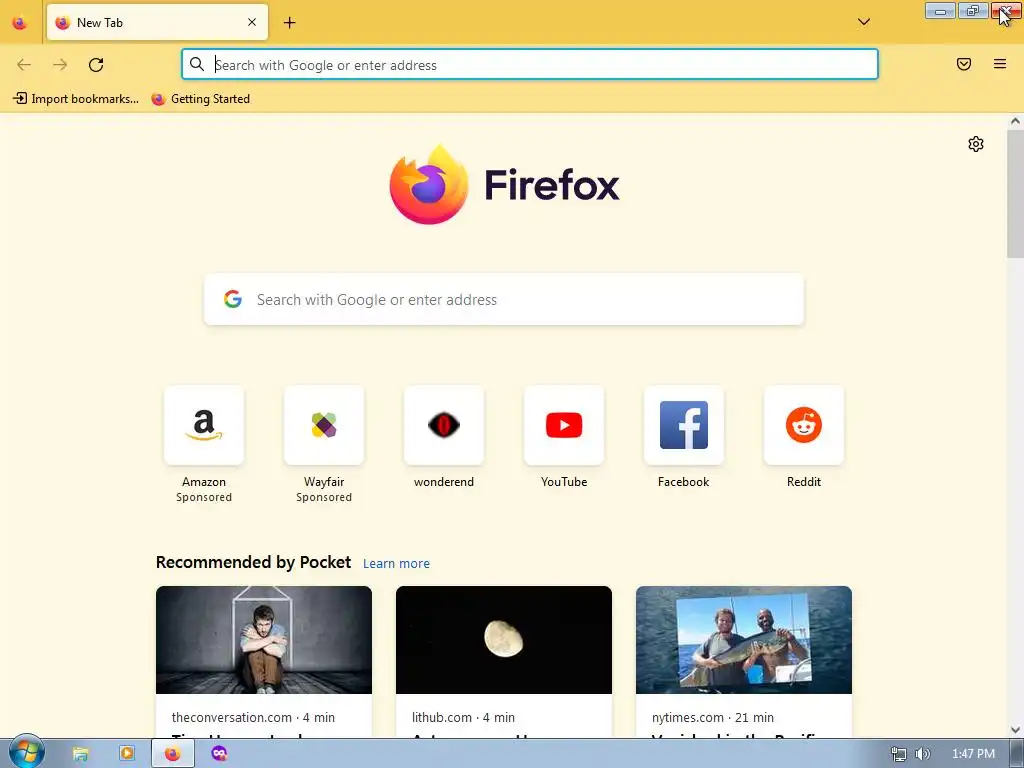Viewport: 1024px width, 768px height.
Task: Open the purple mask taskbar icon
Action: tap(219, 754)
